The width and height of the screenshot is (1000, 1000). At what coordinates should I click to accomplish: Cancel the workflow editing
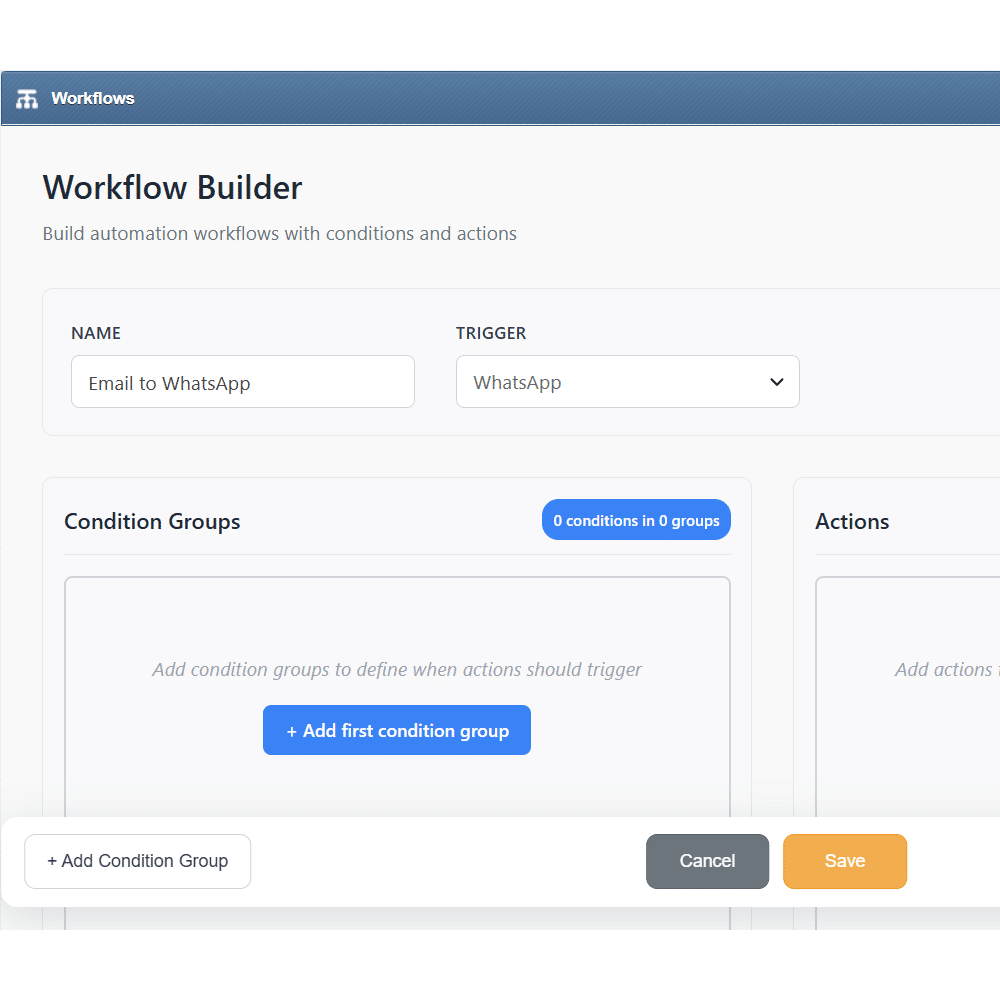[707, 861]
